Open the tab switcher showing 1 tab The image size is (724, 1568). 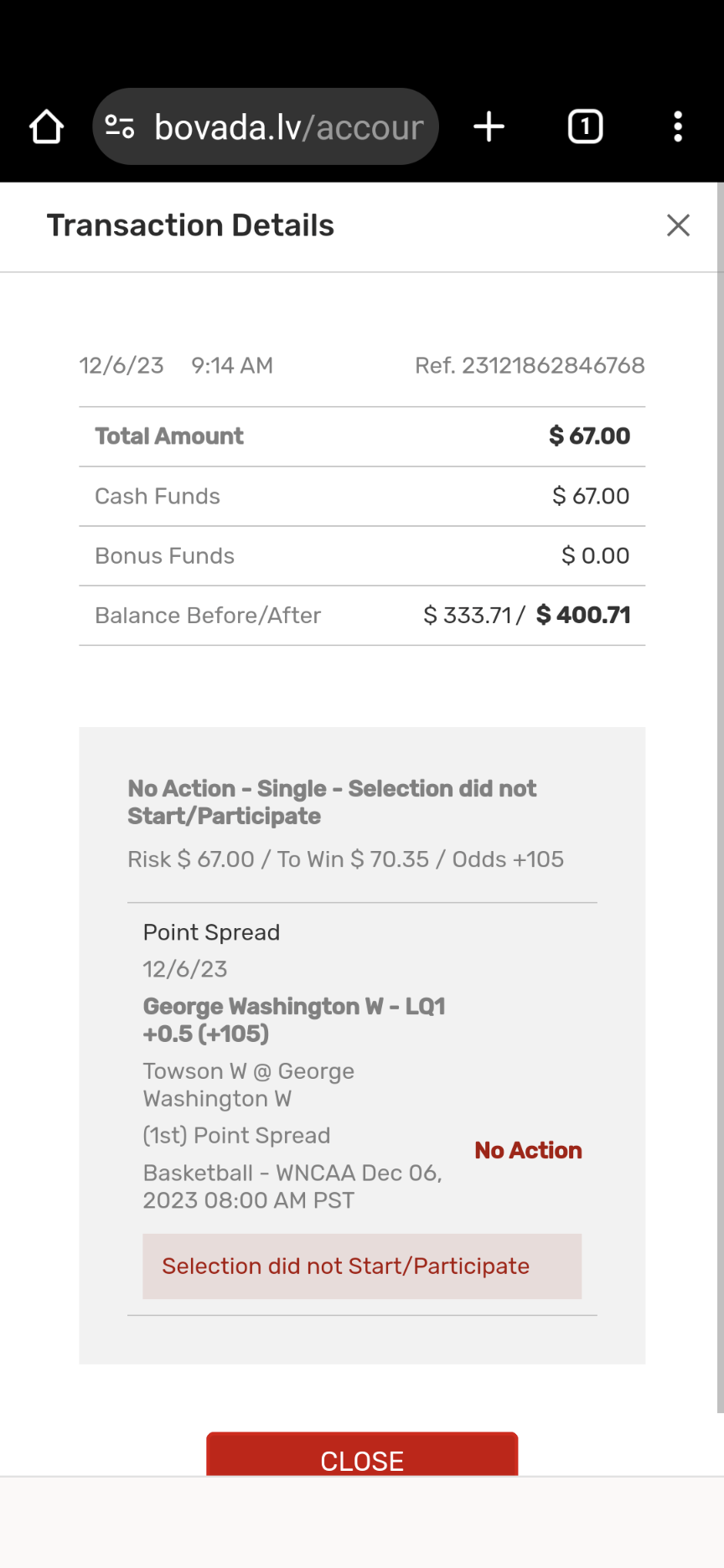(x=585, y=127)
